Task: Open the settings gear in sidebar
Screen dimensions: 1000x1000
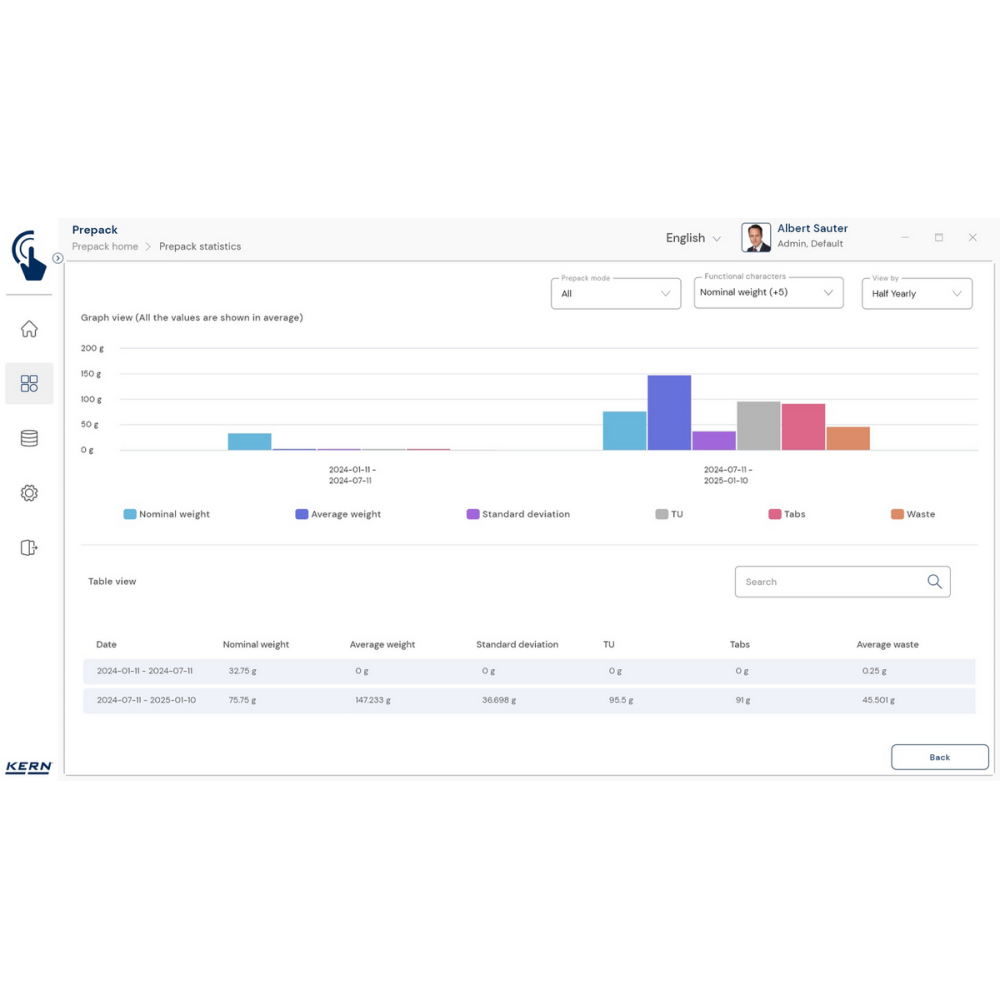Action: coord(29,493)
